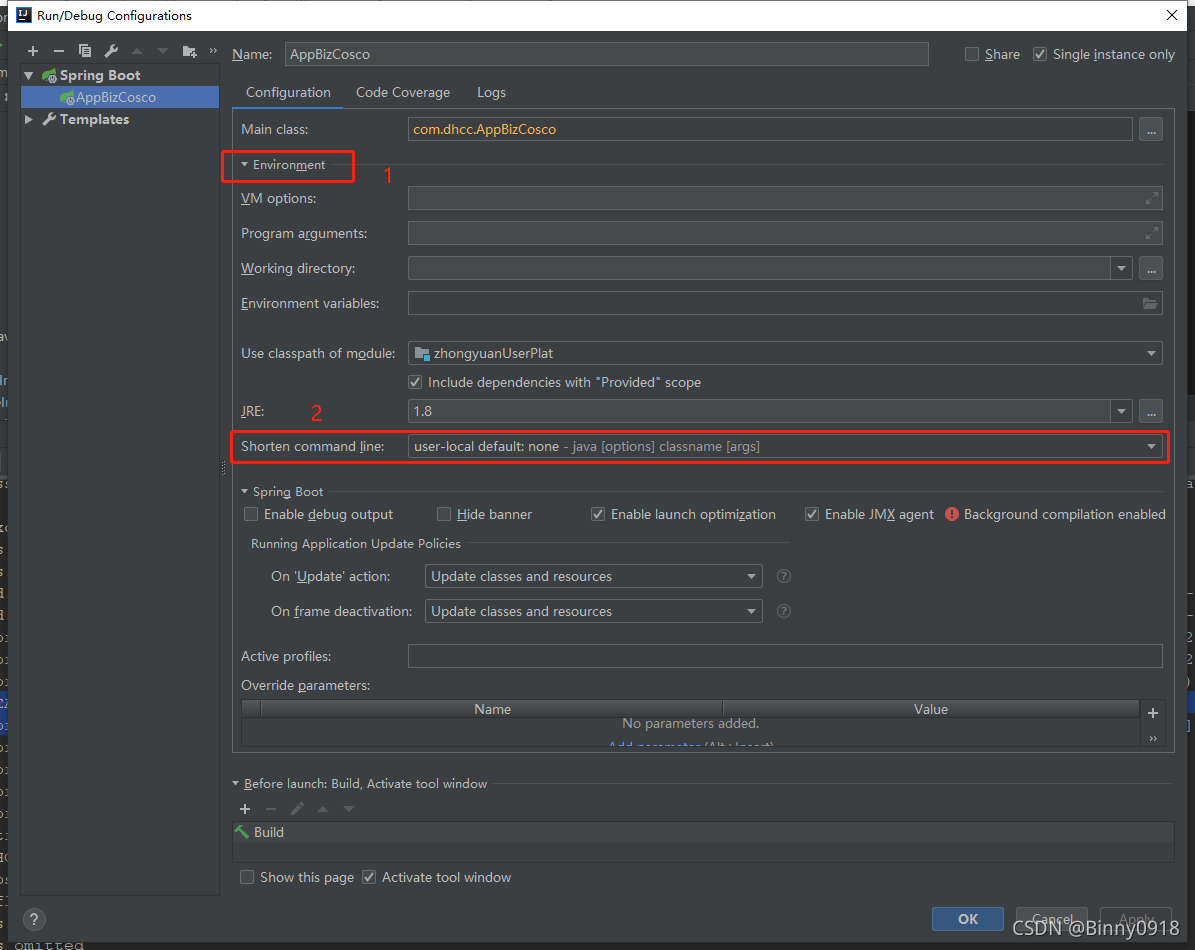Expand the Templates tree node

[29, 119]
